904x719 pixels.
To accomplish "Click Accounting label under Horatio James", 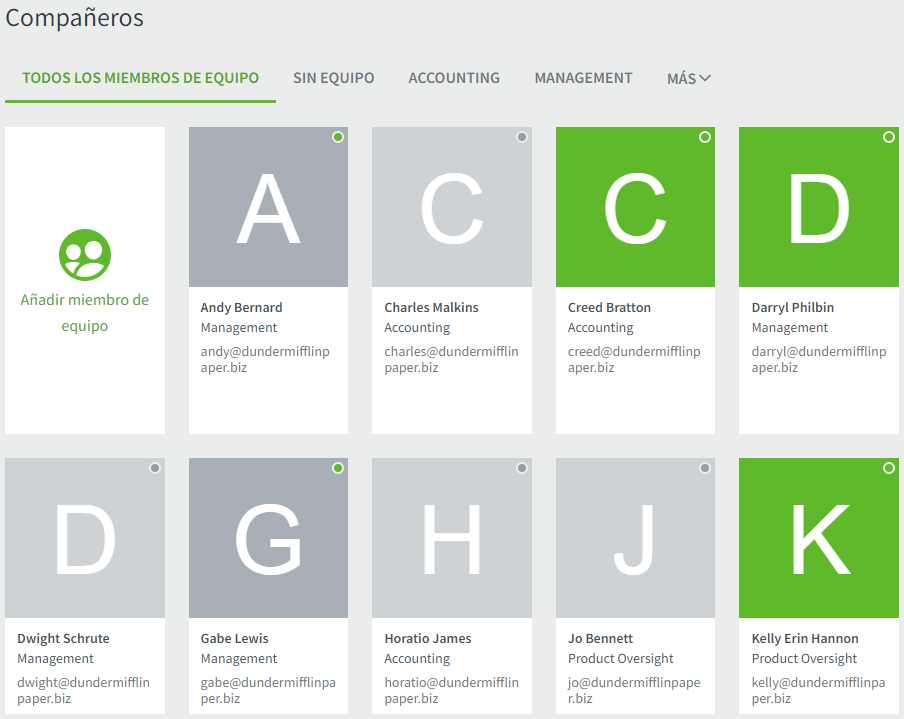I will (417, 659).
